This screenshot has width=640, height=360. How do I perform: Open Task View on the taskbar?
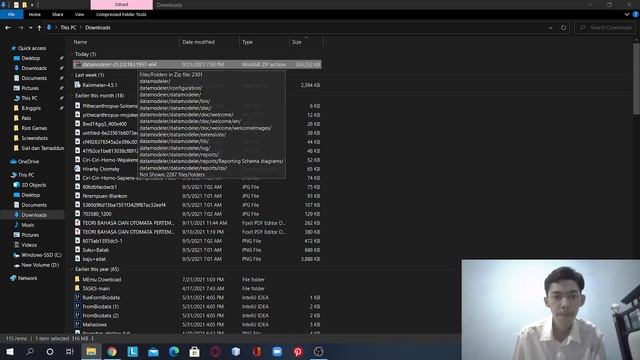(70, 351)
